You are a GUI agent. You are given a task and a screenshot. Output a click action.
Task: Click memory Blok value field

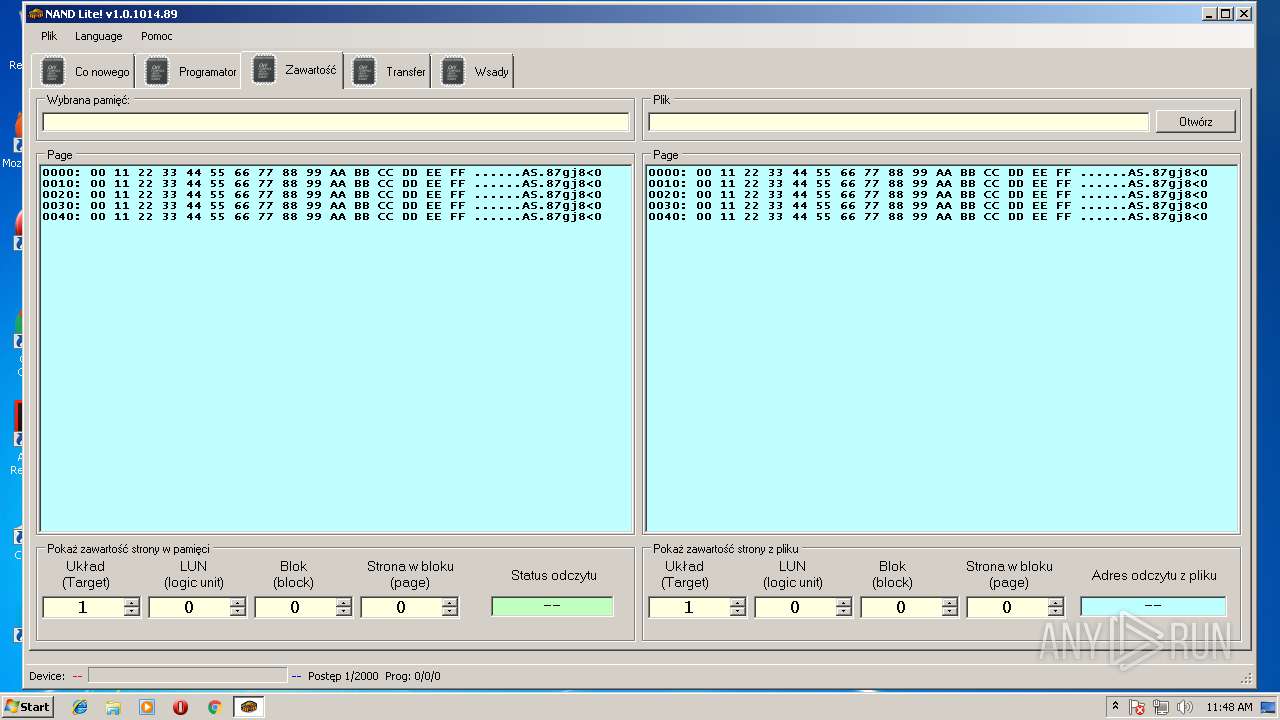(295, 607)
